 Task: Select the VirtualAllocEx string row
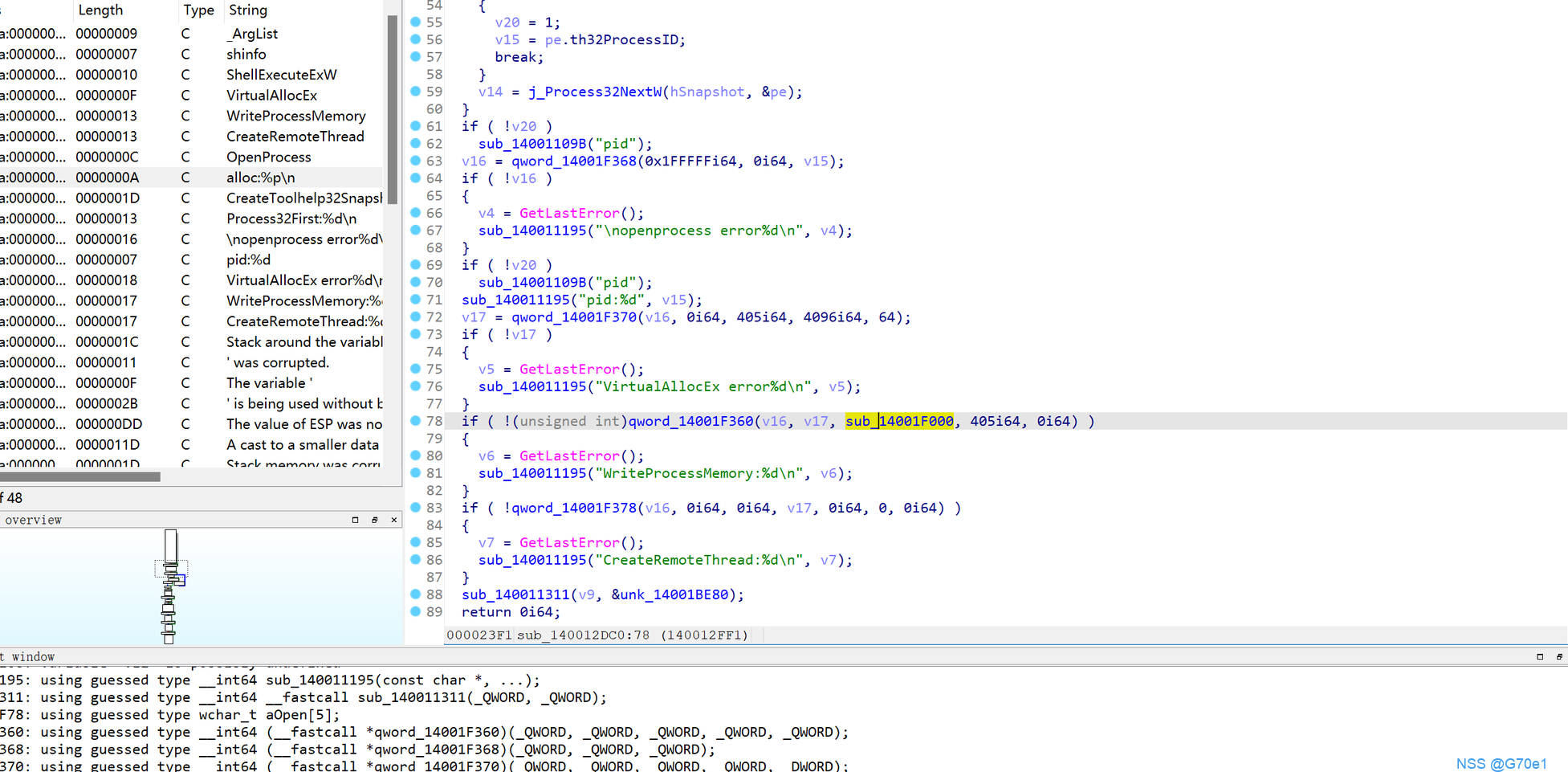point(191,96)
